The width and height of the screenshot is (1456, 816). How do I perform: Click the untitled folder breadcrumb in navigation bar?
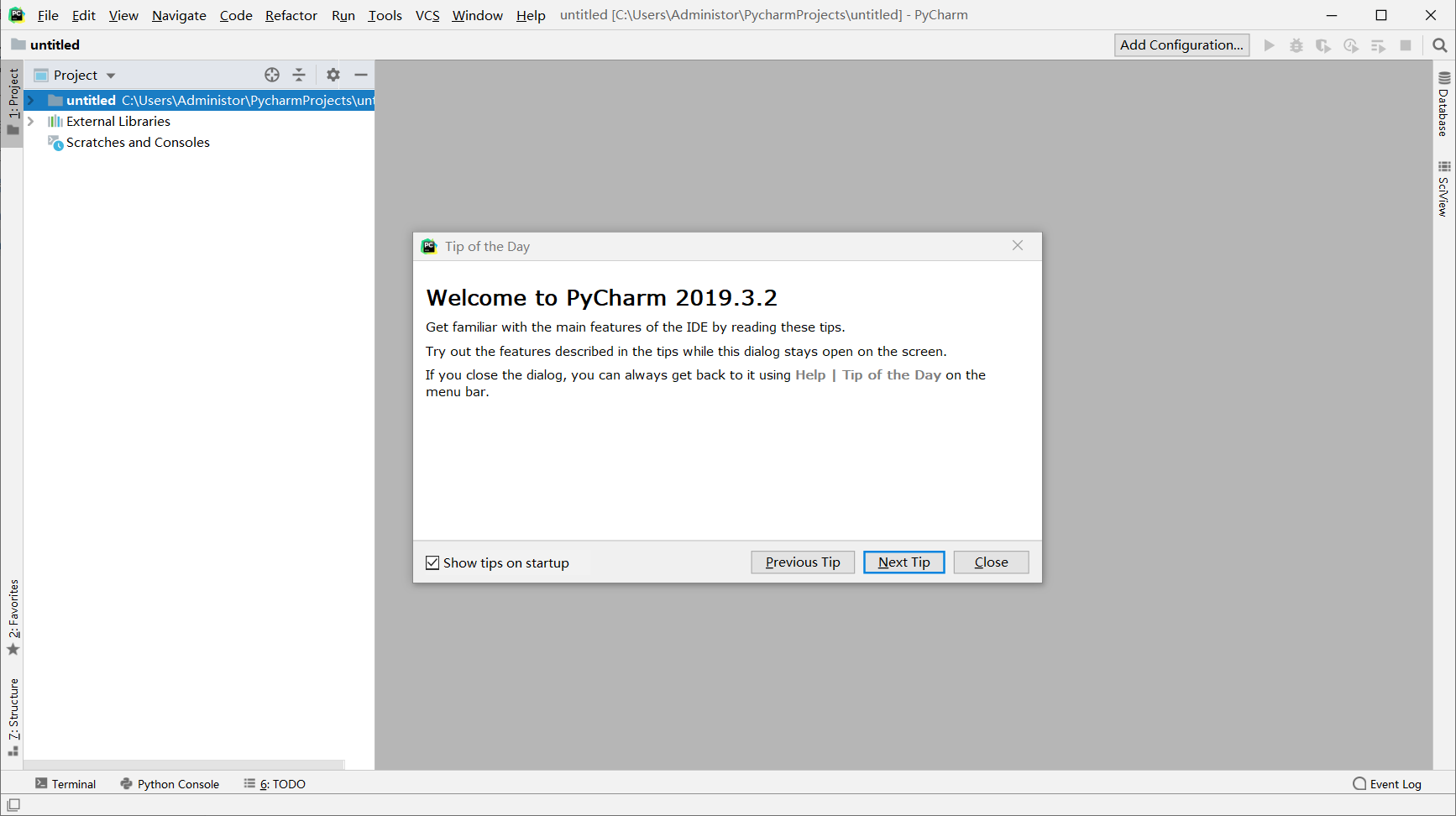point(45,44)
